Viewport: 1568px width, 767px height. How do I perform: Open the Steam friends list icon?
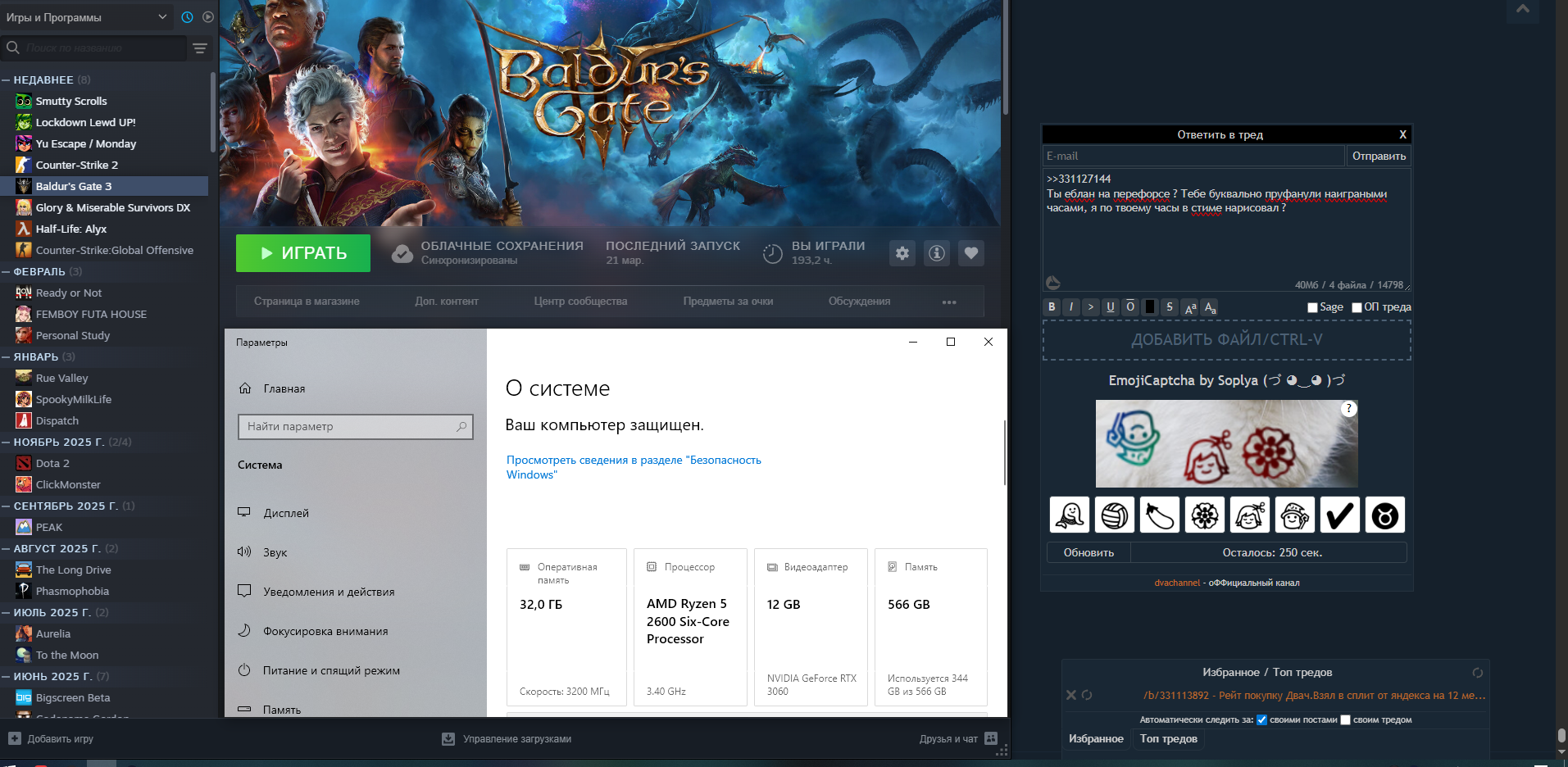pos(991,738)
